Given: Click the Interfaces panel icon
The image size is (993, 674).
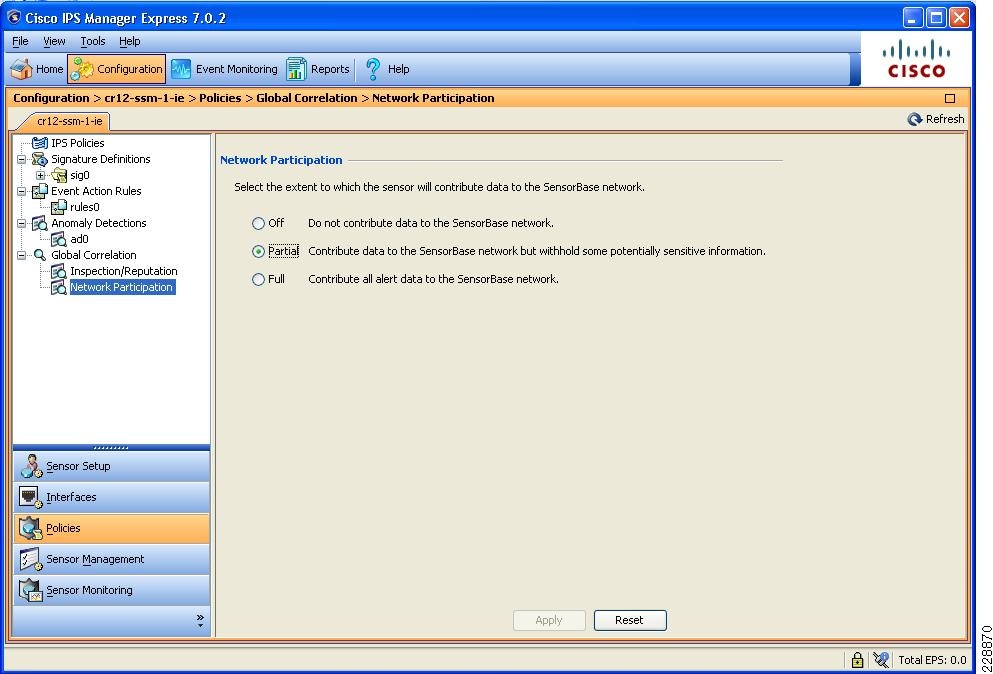Looking at the screenshot, I should 30,497.
